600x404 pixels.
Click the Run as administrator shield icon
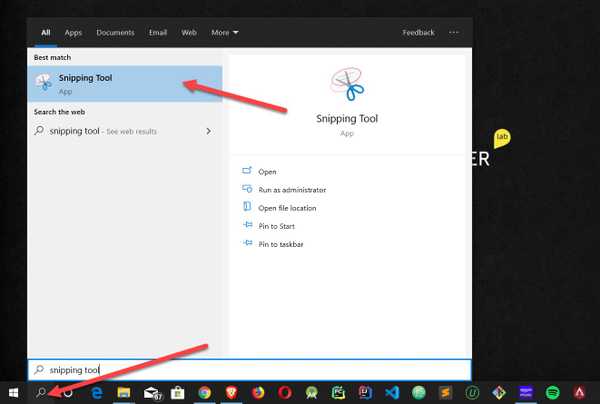pyautogui.click(x=247, y=189)
